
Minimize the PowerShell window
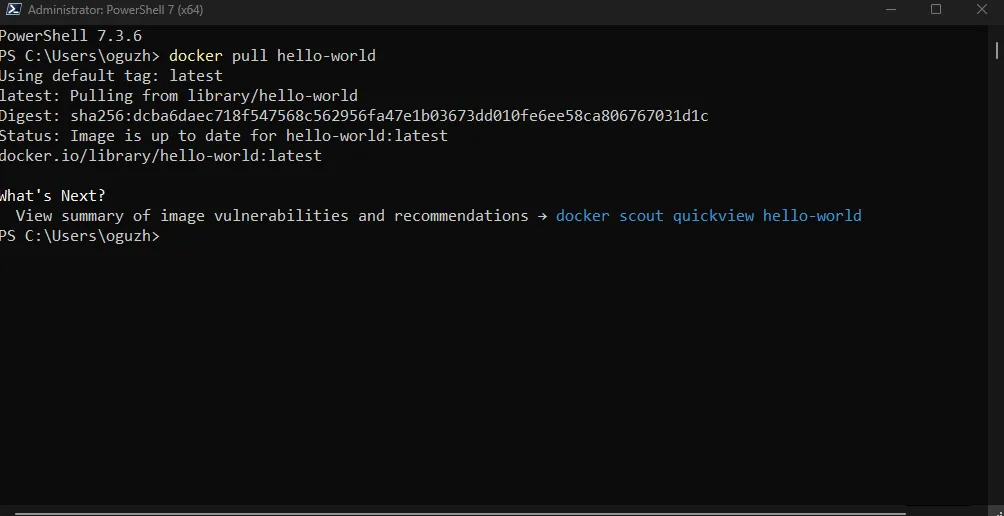coord(890,10)
